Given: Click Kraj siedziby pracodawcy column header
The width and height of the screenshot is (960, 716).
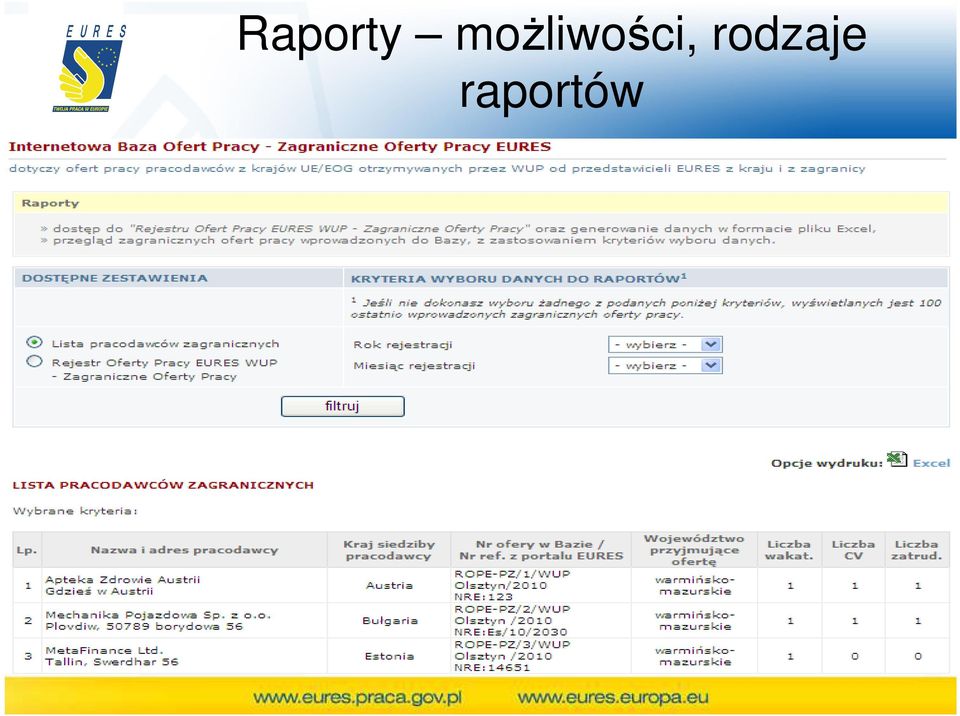Looking at the screenshot, I should coord(389,550).
